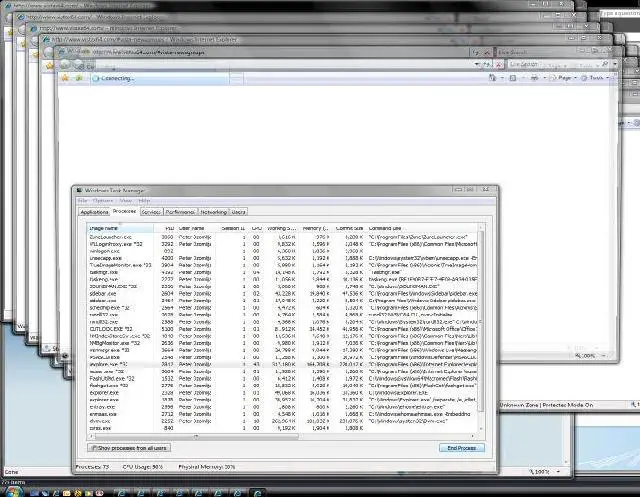
Task: Click the Refresh icon beside the address bar
Action: pyautogui.click(x=487, y=64)
